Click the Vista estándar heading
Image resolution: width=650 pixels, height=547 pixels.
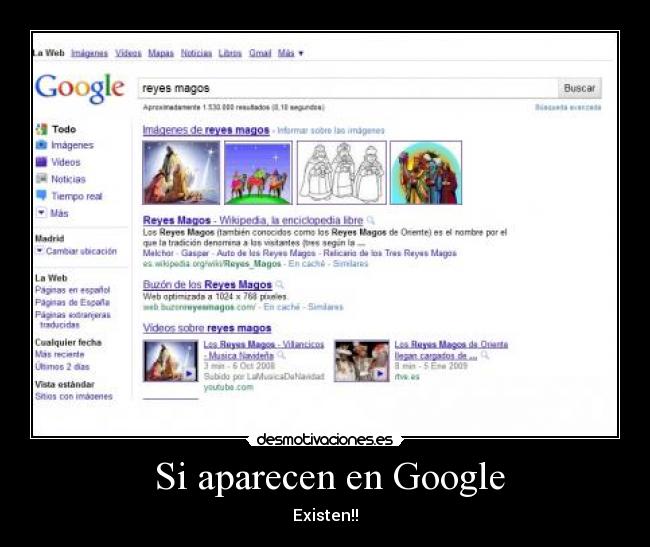click(x=65, y=384)
